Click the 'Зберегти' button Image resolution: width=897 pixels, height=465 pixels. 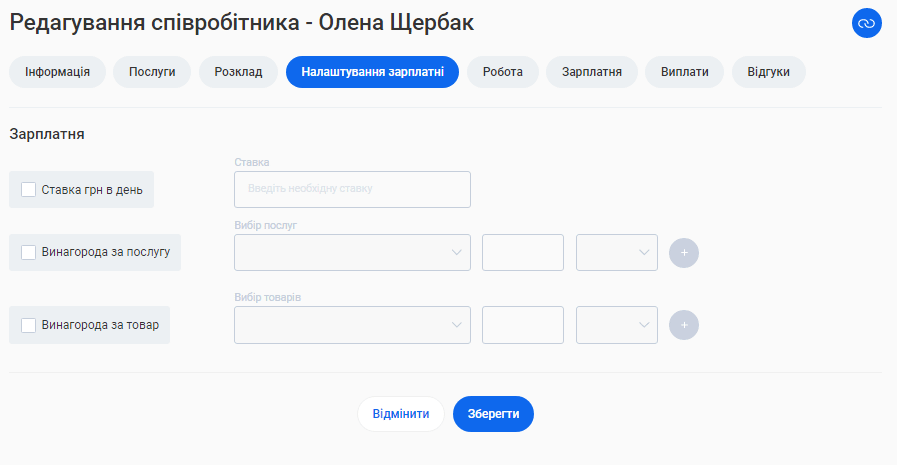tap(493, 414)
